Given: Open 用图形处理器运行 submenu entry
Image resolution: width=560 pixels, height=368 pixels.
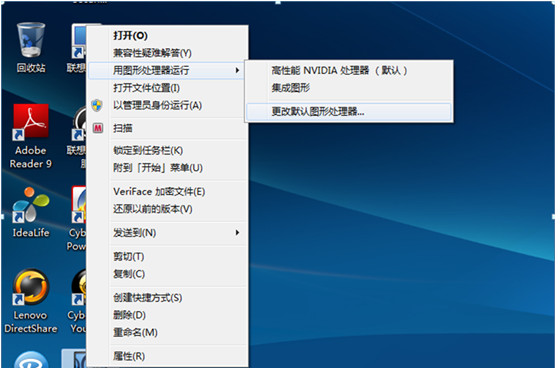Looking at the screenshot, I should click(x=166, y=70).
